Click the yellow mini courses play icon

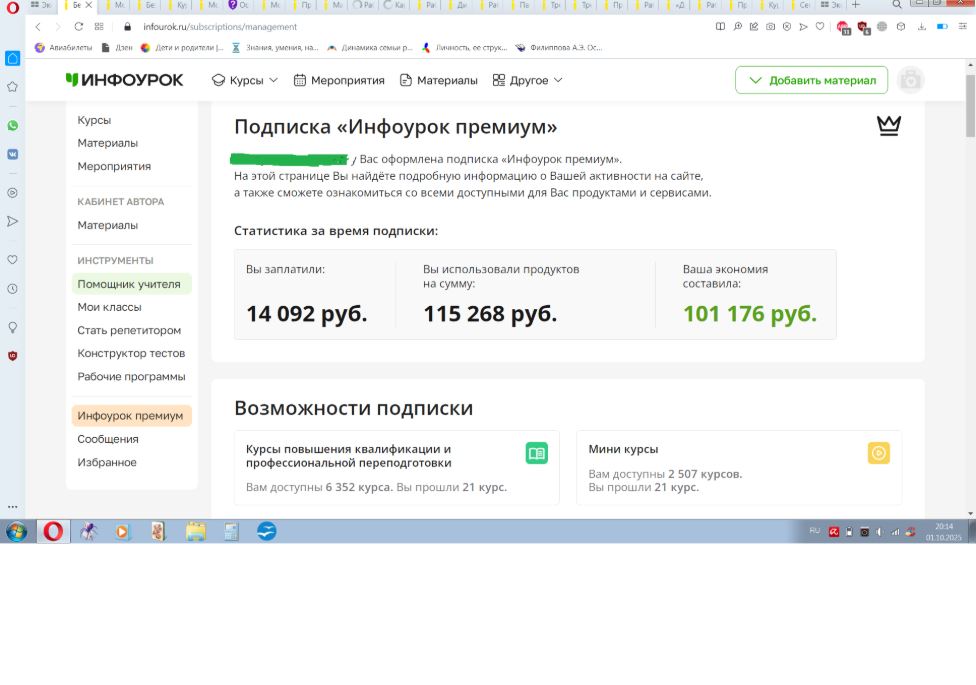(878, 453)
